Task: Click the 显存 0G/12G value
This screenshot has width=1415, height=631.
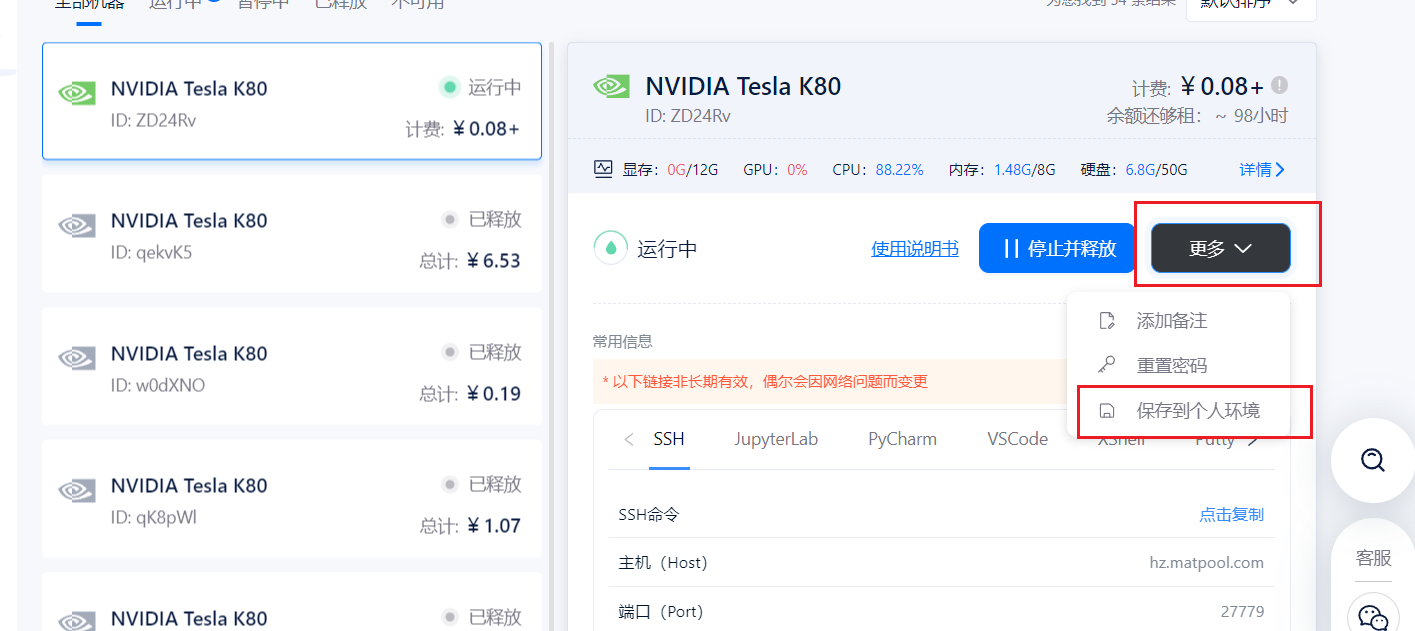Action: click(693, 170)
